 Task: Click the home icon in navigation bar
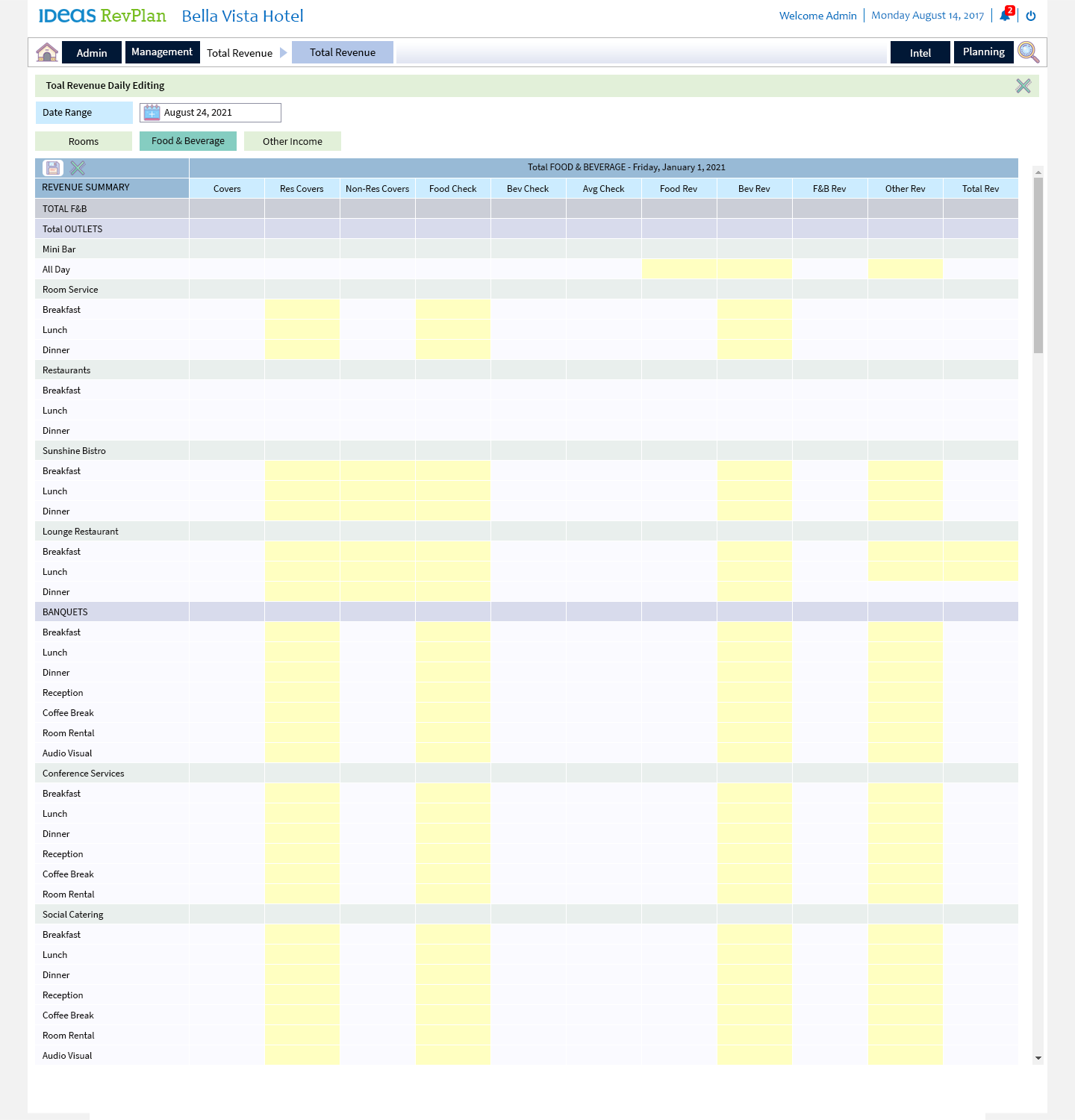click(x=47, y=52)
